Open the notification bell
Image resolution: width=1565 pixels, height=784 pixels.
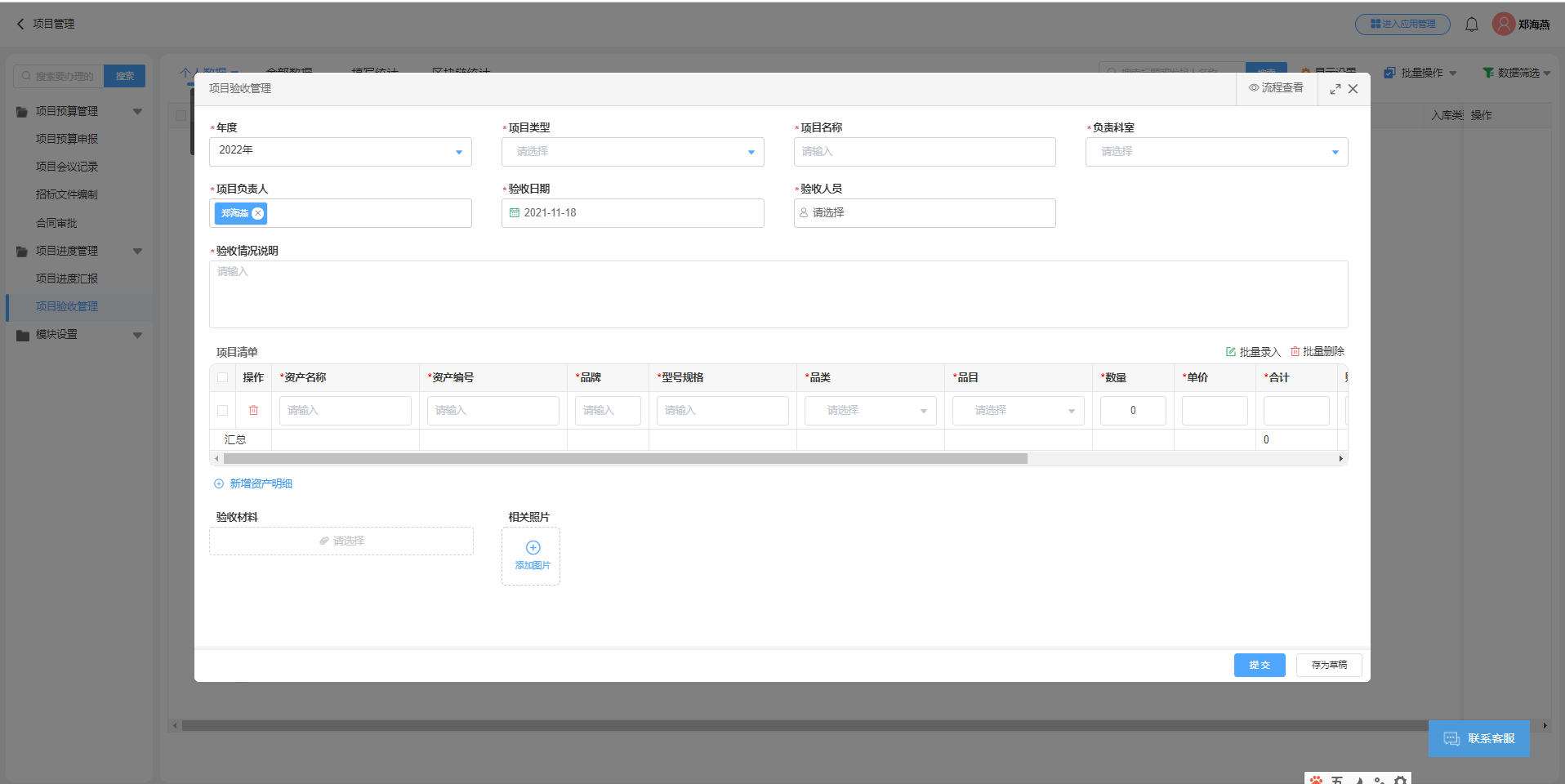click(1471, 24)
